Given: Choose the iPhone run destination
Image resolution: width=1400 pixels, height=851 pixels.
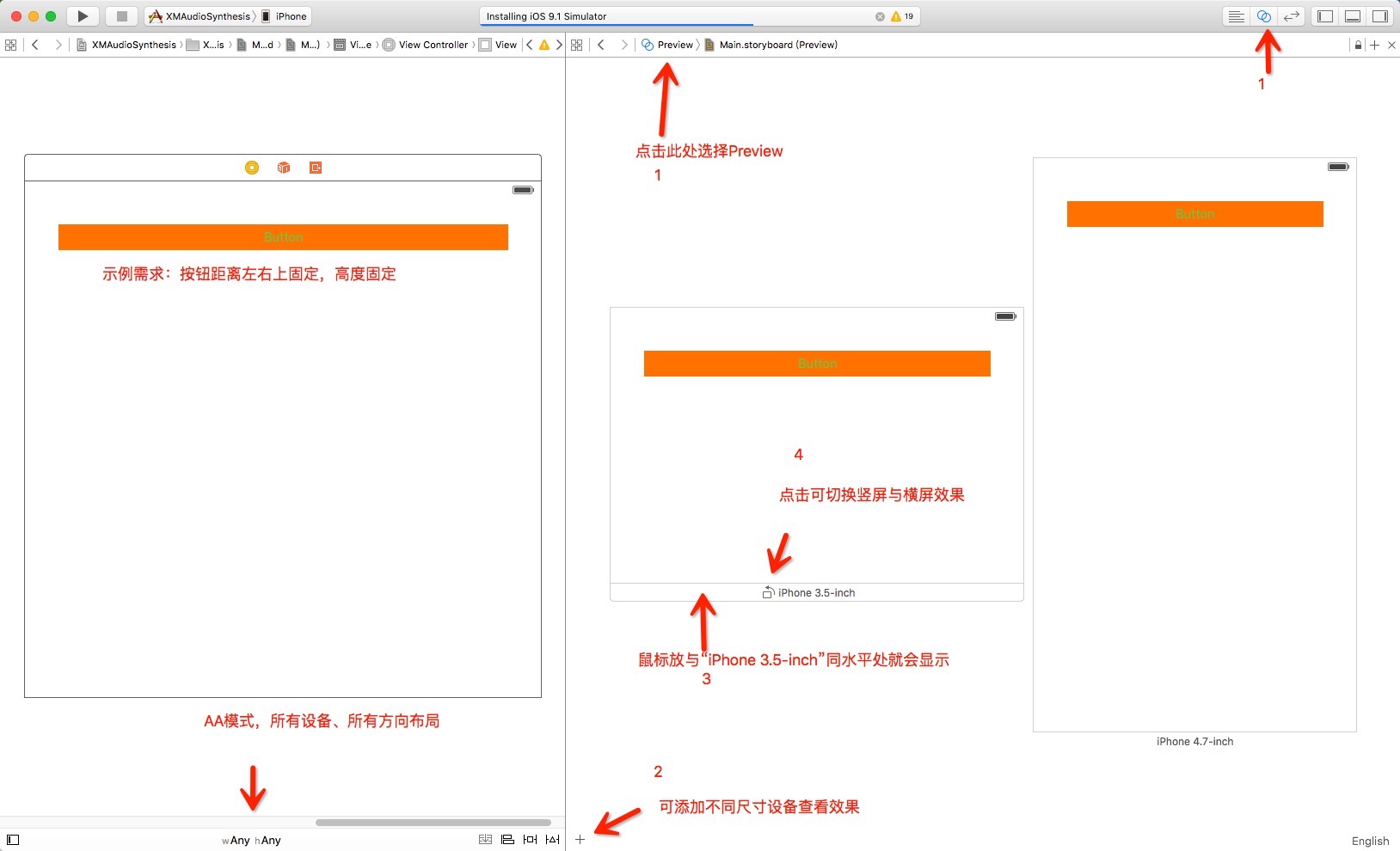Looking at the screenshot, I should (x=285, y=16).
